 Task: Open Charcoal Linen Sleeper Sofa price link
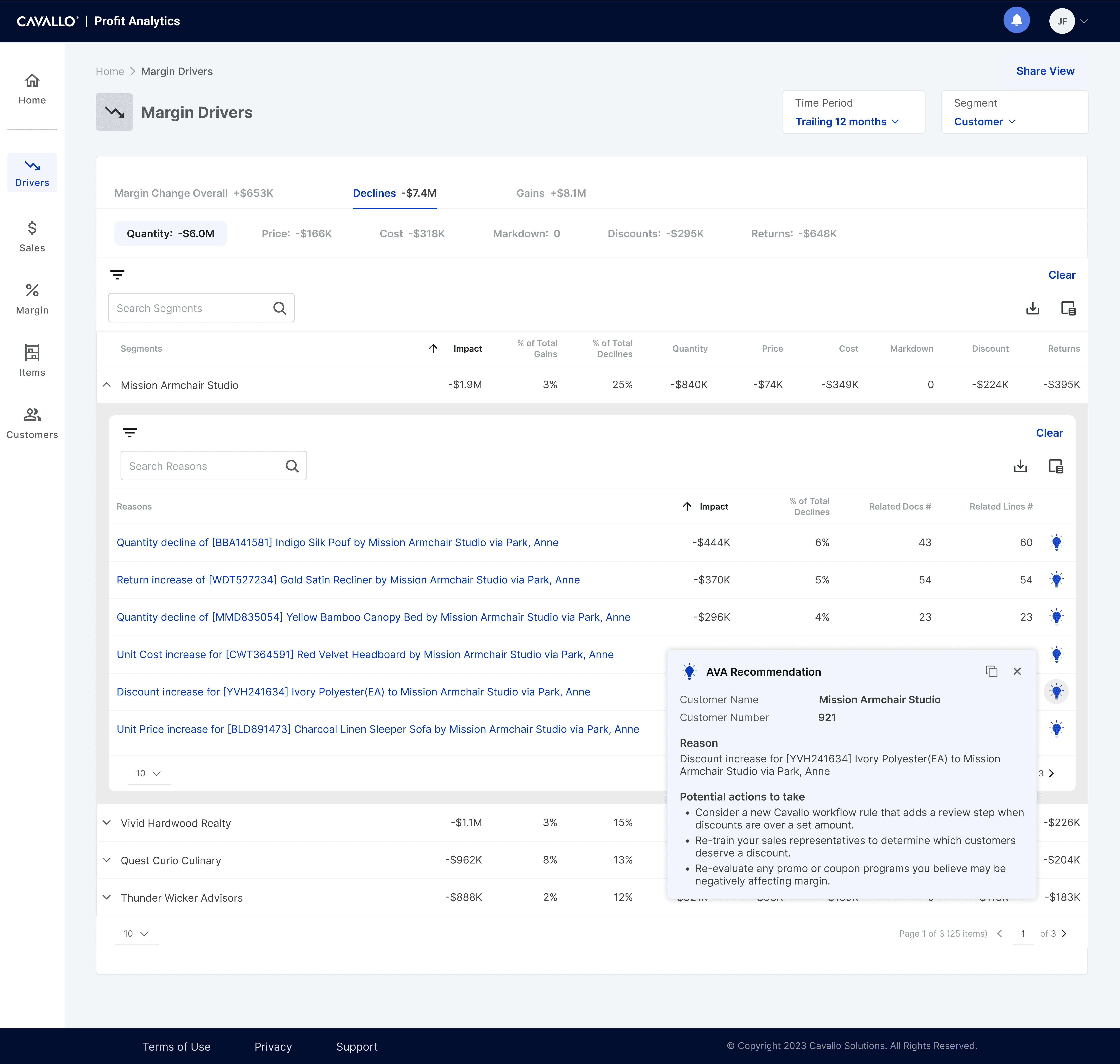point(378,729)
